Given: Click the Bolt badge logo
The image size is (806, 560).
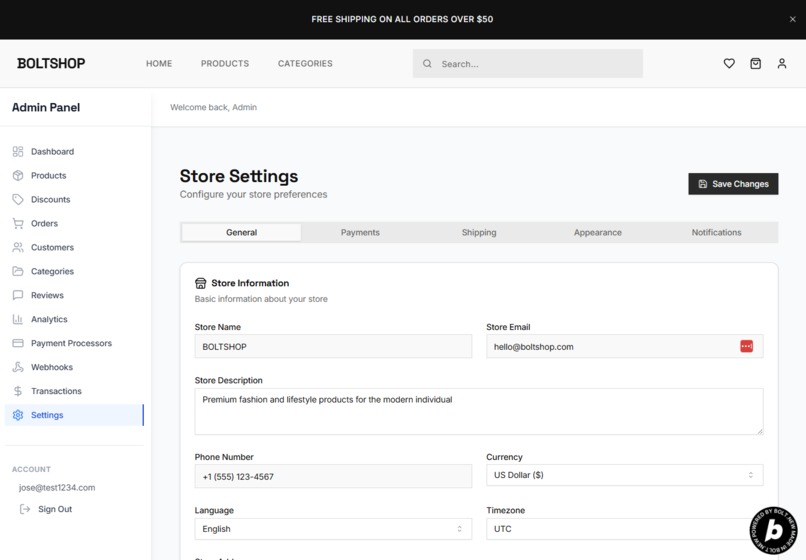Looking at the screenshot, I should click(773, 530).
